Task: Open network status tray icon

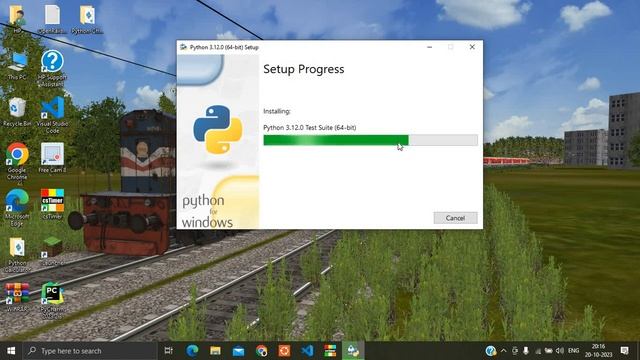Action: click(538, 351)
